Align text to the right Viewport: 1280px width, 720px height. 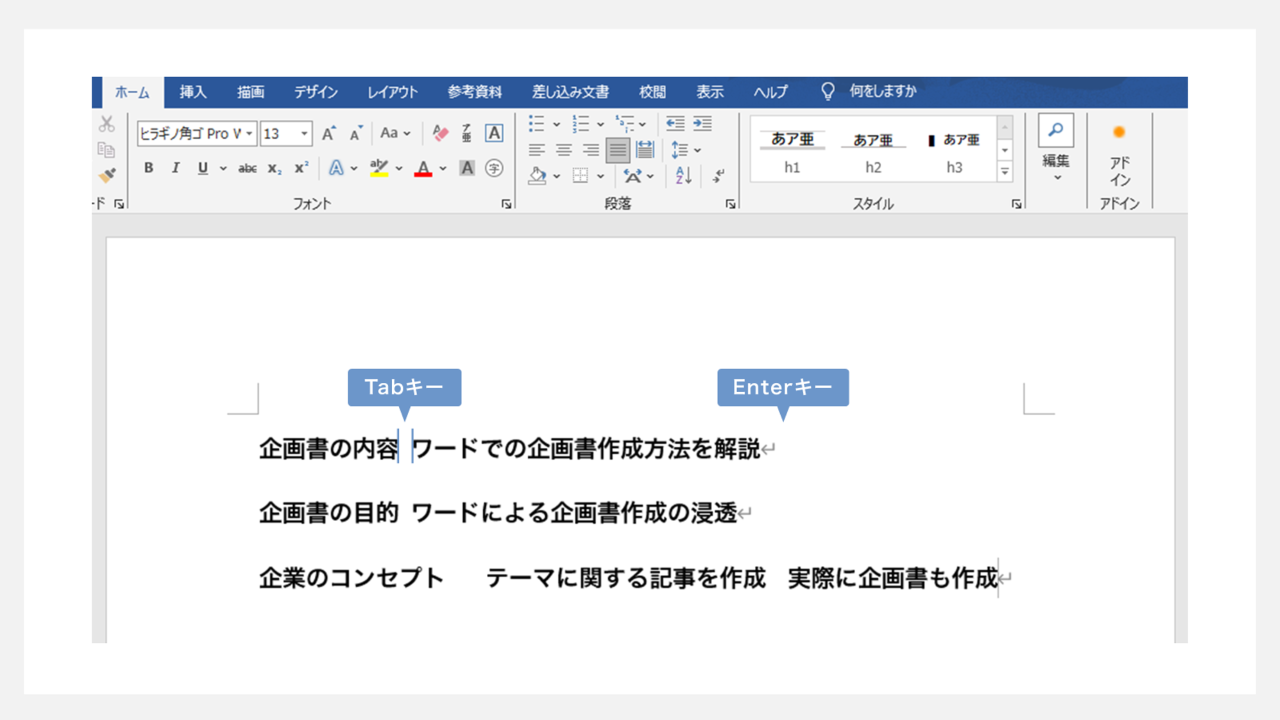(591, 150)
